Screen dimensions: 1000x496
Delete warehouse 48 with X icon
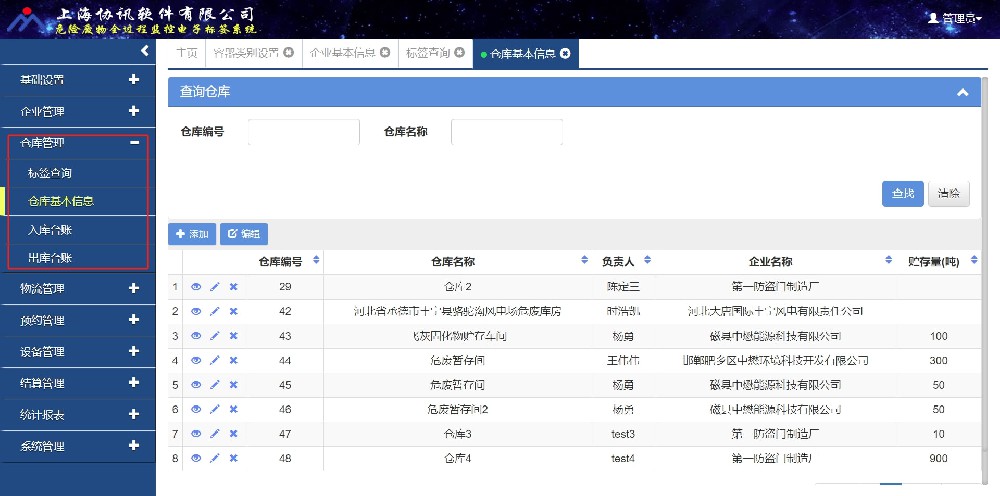(x=233, y=458)
